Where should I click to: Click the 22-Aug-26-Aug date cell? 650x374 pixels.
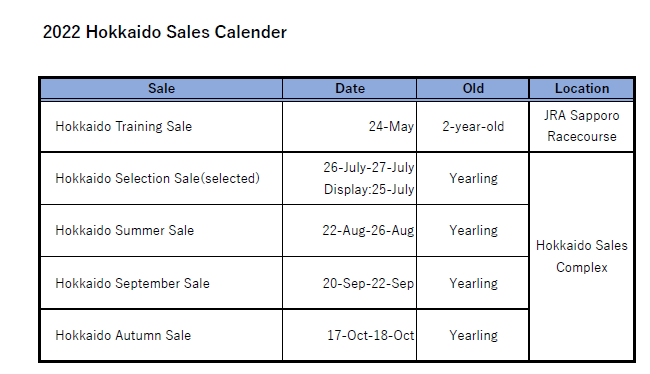(x=349, y=231)
